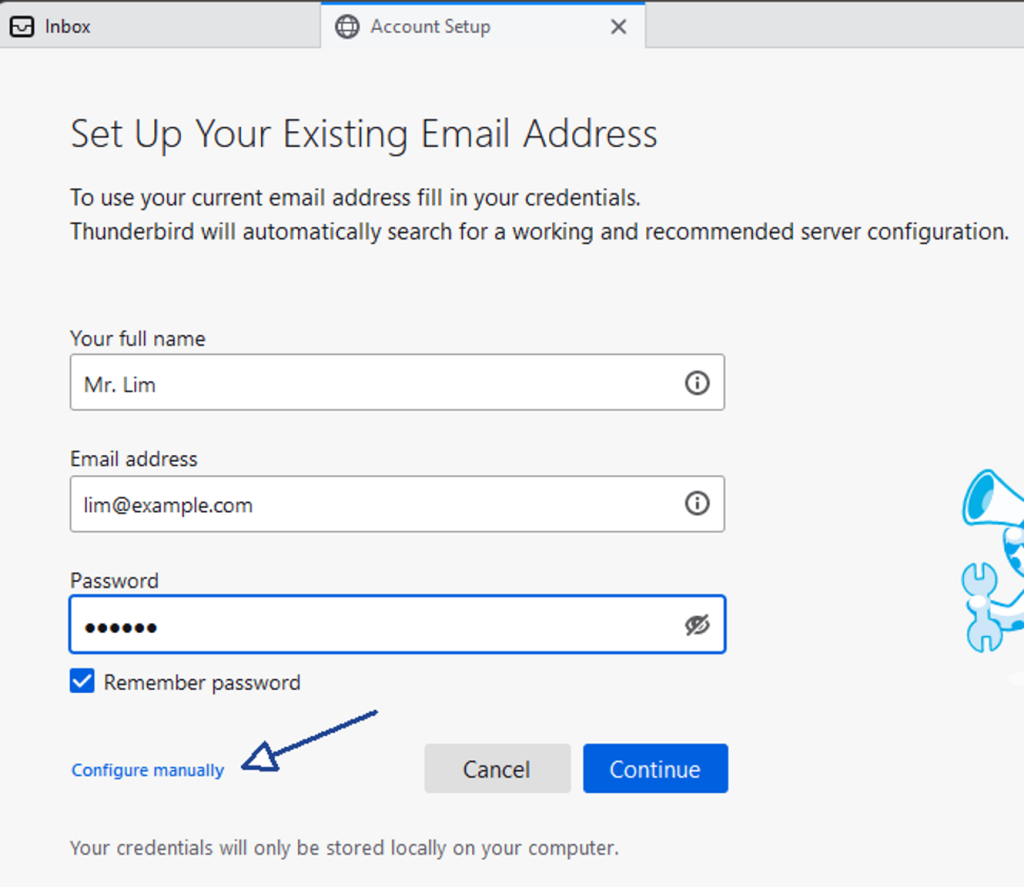This screenshot has width=1024, height=887.
Task: Click the blue Continue button
Action: point(655,769)
